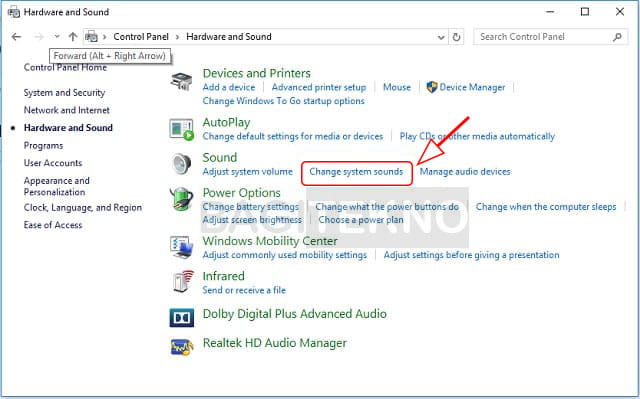Click the window title bar icon

click(x=13, y=12)
